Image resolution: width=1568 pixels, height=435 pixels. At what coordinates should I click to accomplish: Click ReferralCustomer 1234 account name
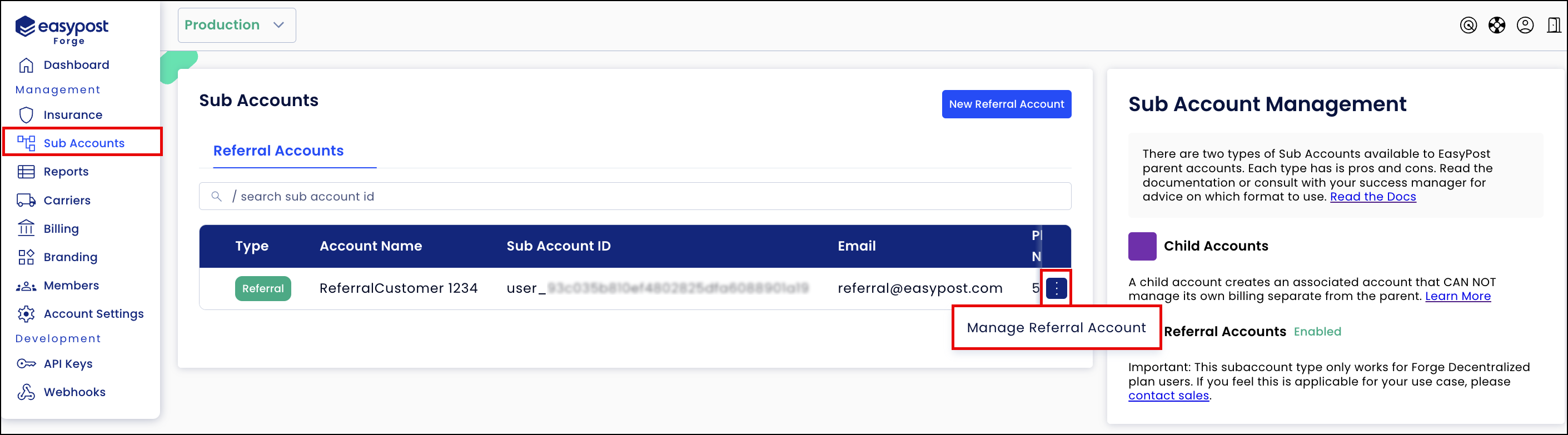click(398, 288)
